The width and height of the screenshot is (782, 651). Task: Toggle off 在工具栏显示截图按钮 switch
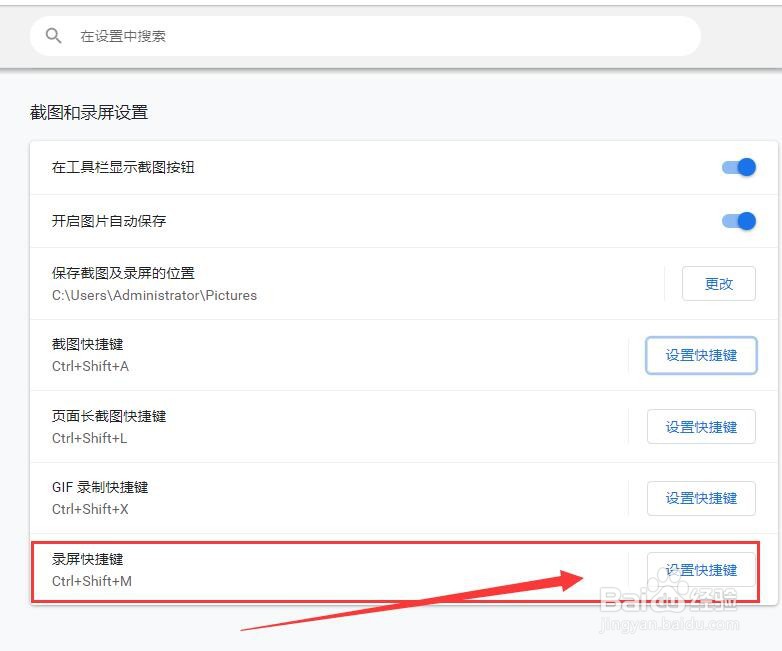(x=739, y=167)
